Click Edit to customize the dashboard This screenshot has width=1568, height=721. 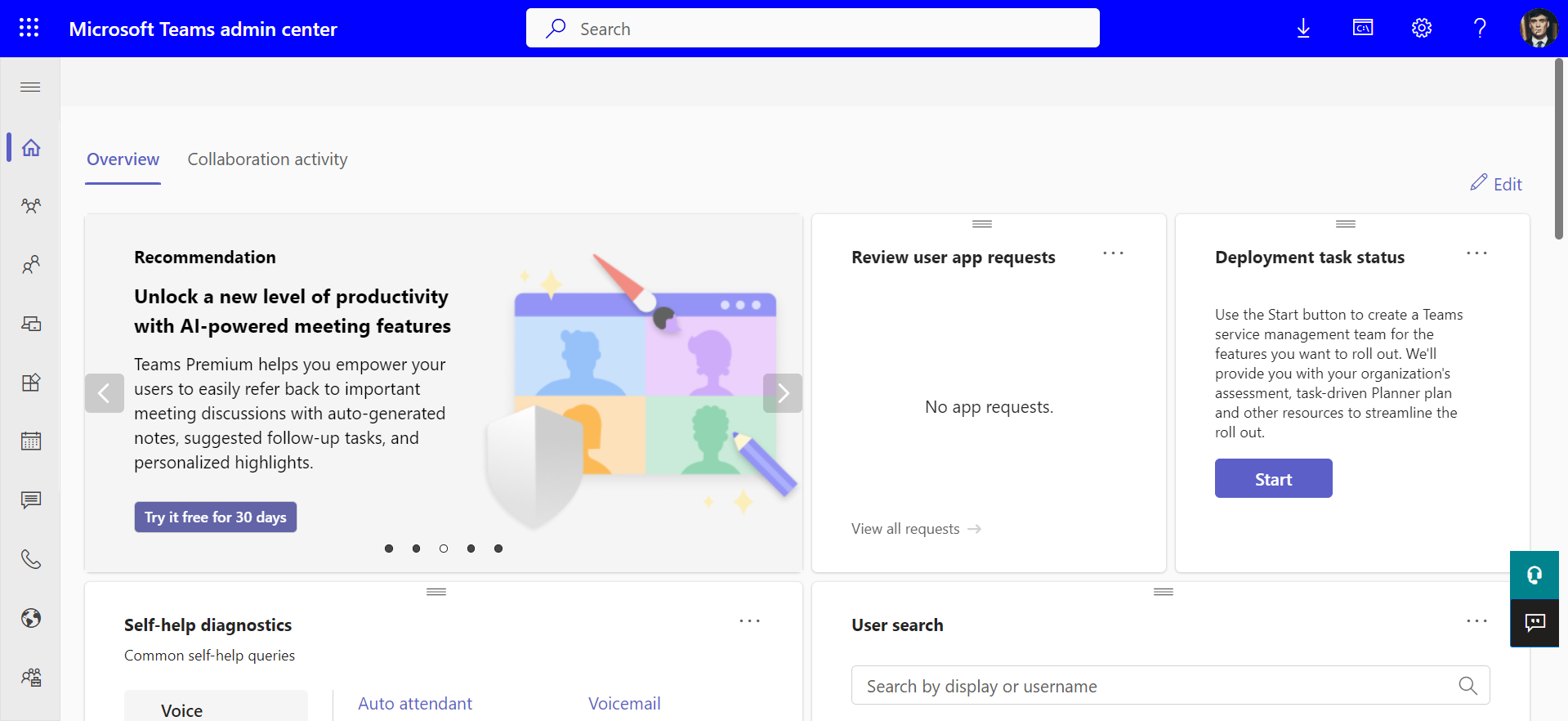(1496, 184)
